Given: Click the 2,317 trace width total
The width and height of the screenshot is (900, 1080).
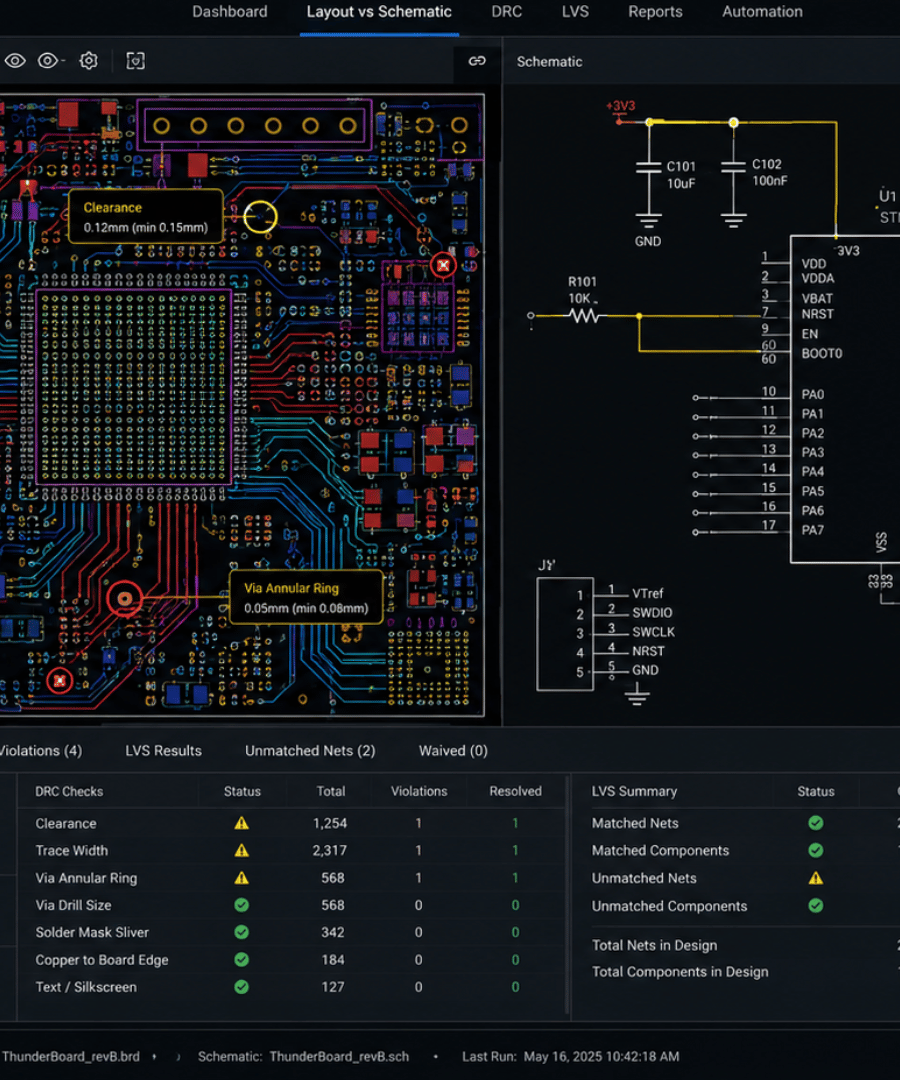Looking at the screenshot, I should [330, 851].
